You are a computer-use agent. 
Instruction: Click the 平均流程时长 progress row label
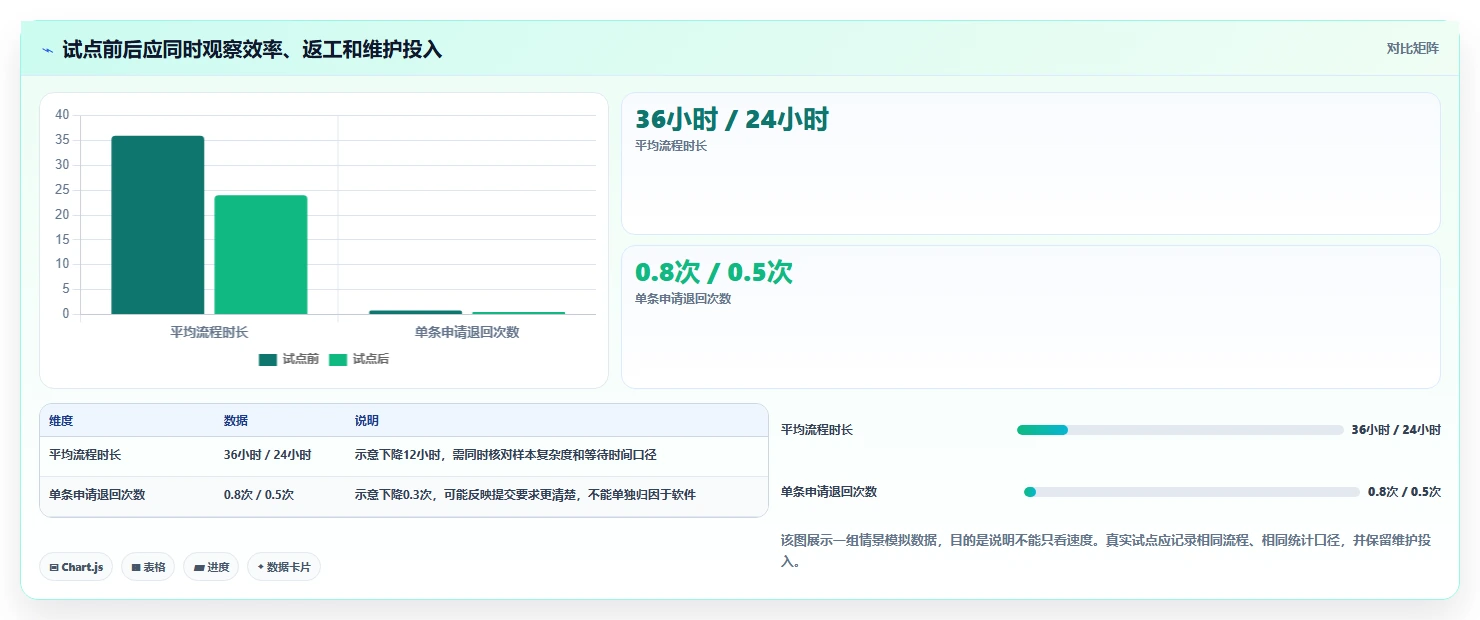(x=817, y=430)
